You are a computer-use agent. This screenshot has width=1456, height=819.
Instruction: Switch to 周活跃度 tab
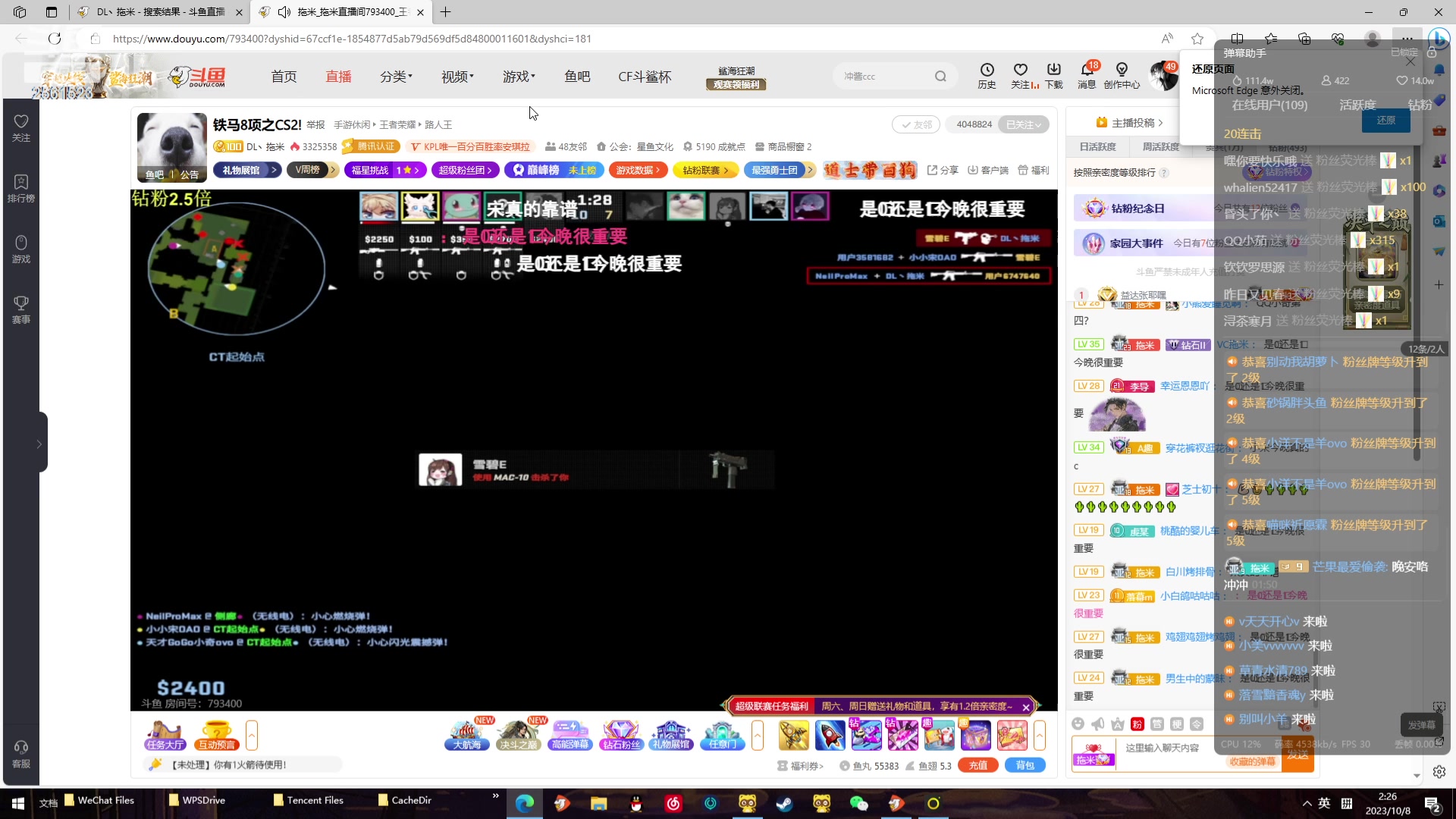[1161, 146]
